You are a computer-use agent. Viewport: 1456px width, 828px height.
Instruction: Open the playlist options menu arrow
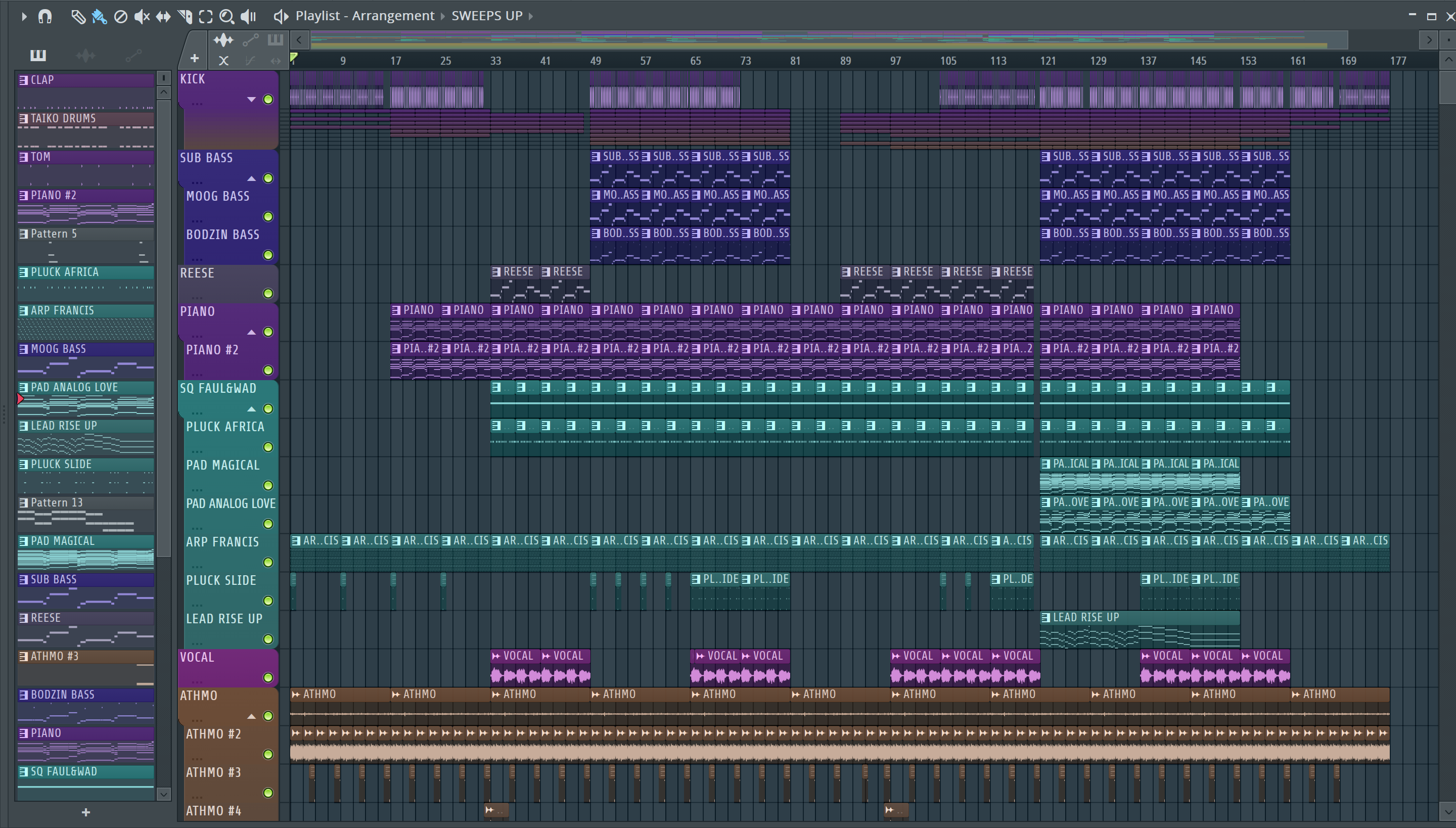pyautogui.click(x=24, y=17)
